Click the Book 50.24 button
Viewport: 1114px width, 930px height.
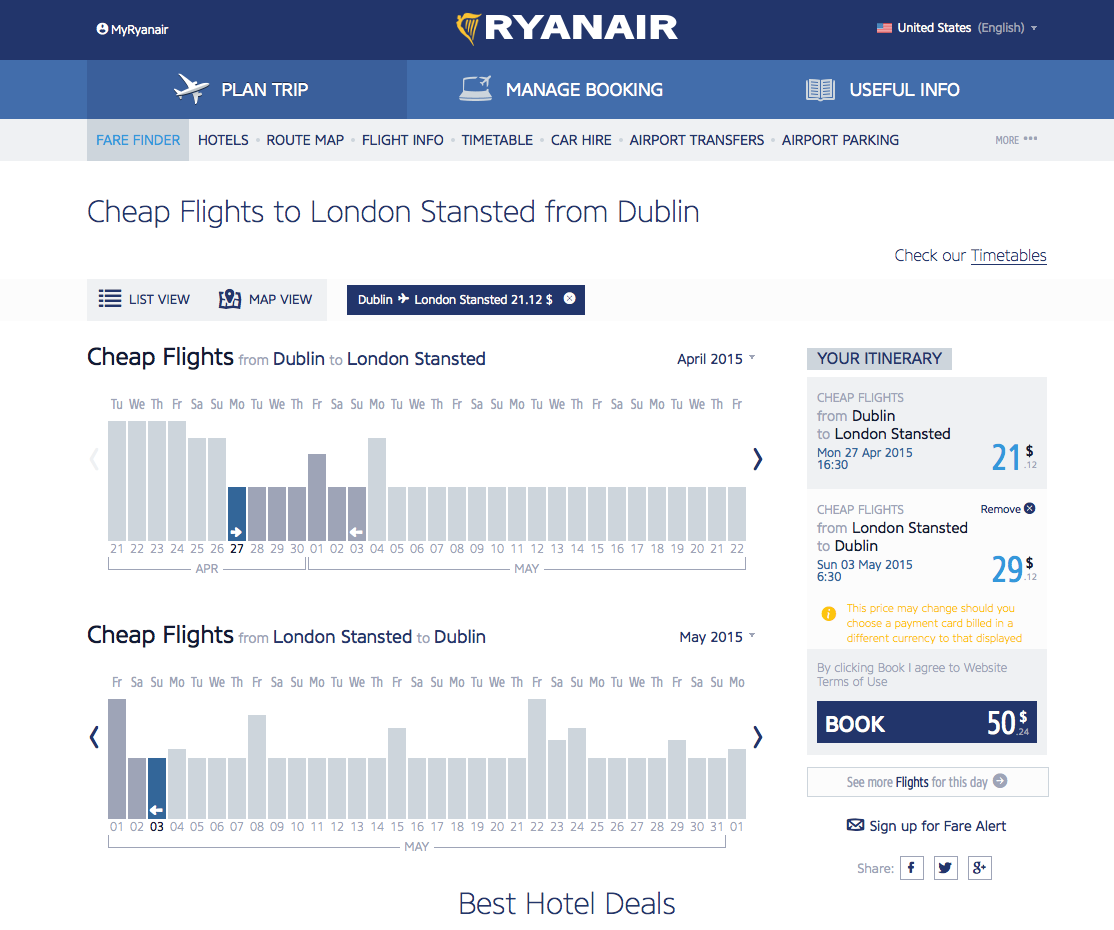coord(926,723)
